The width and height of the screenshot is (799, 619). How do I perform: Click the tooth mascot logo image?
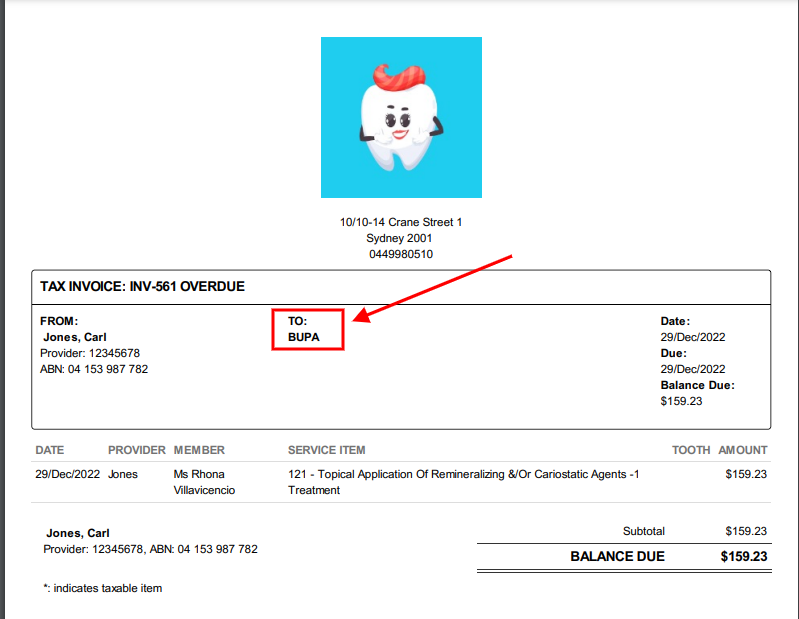(x=401, y=117)
